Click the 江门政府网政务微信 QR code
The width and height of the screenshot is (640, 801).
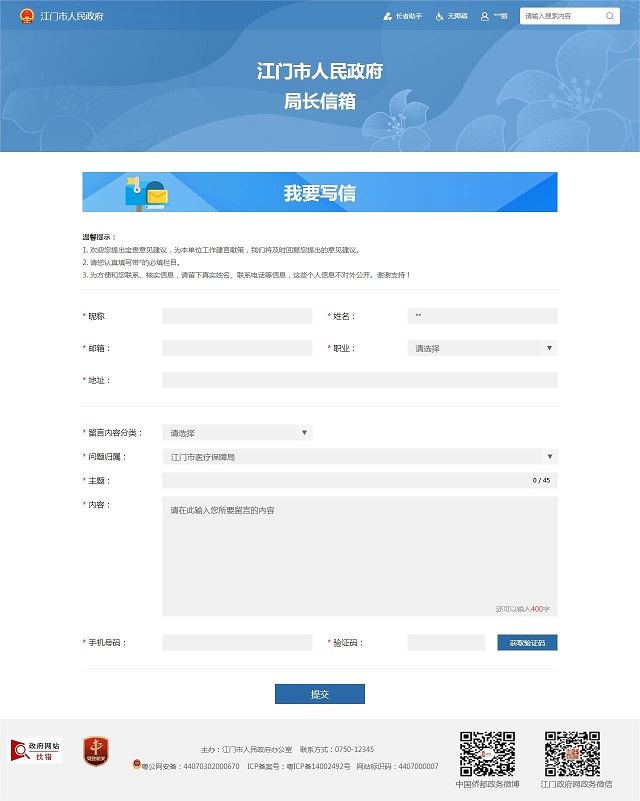(x=571, y=754)
